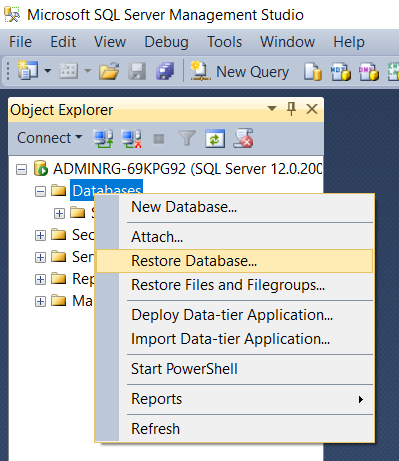Click the New Query toolbar button
The width and height of the screenshot is (399, 461).
[240, 71]
